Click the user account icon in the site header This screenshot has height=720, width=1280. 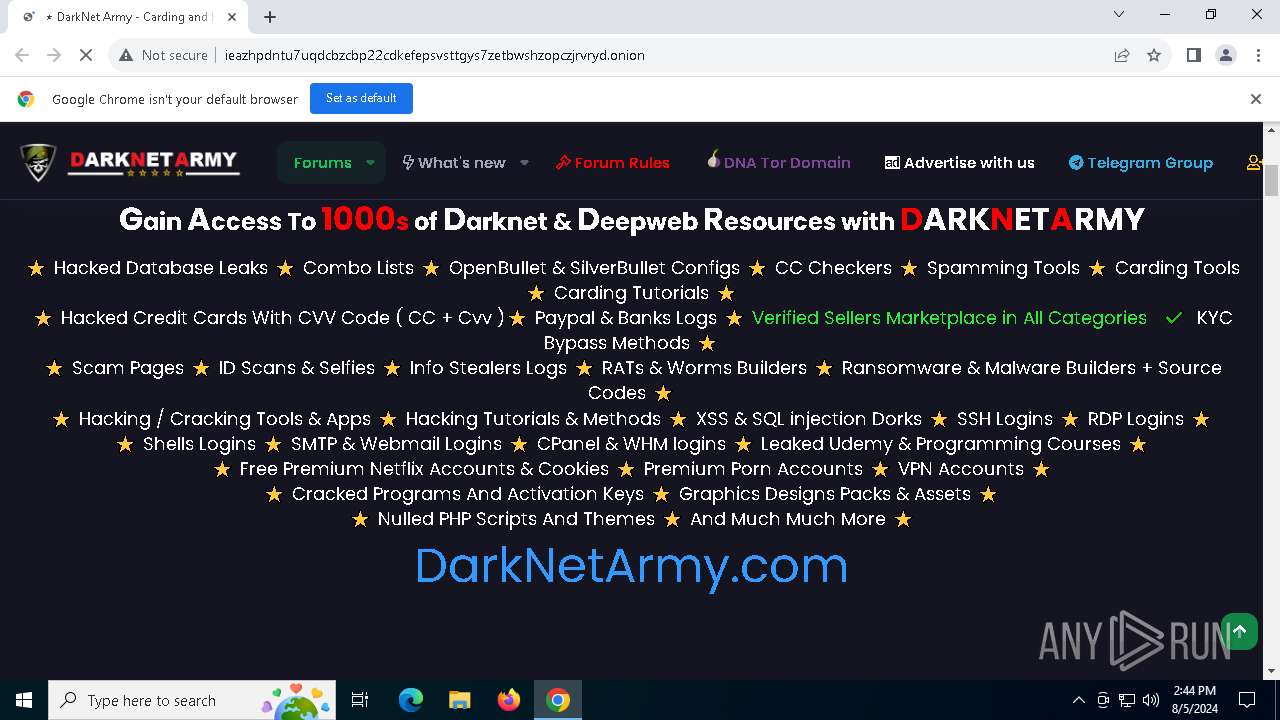pyautogui.click(x=1254, y=163)
